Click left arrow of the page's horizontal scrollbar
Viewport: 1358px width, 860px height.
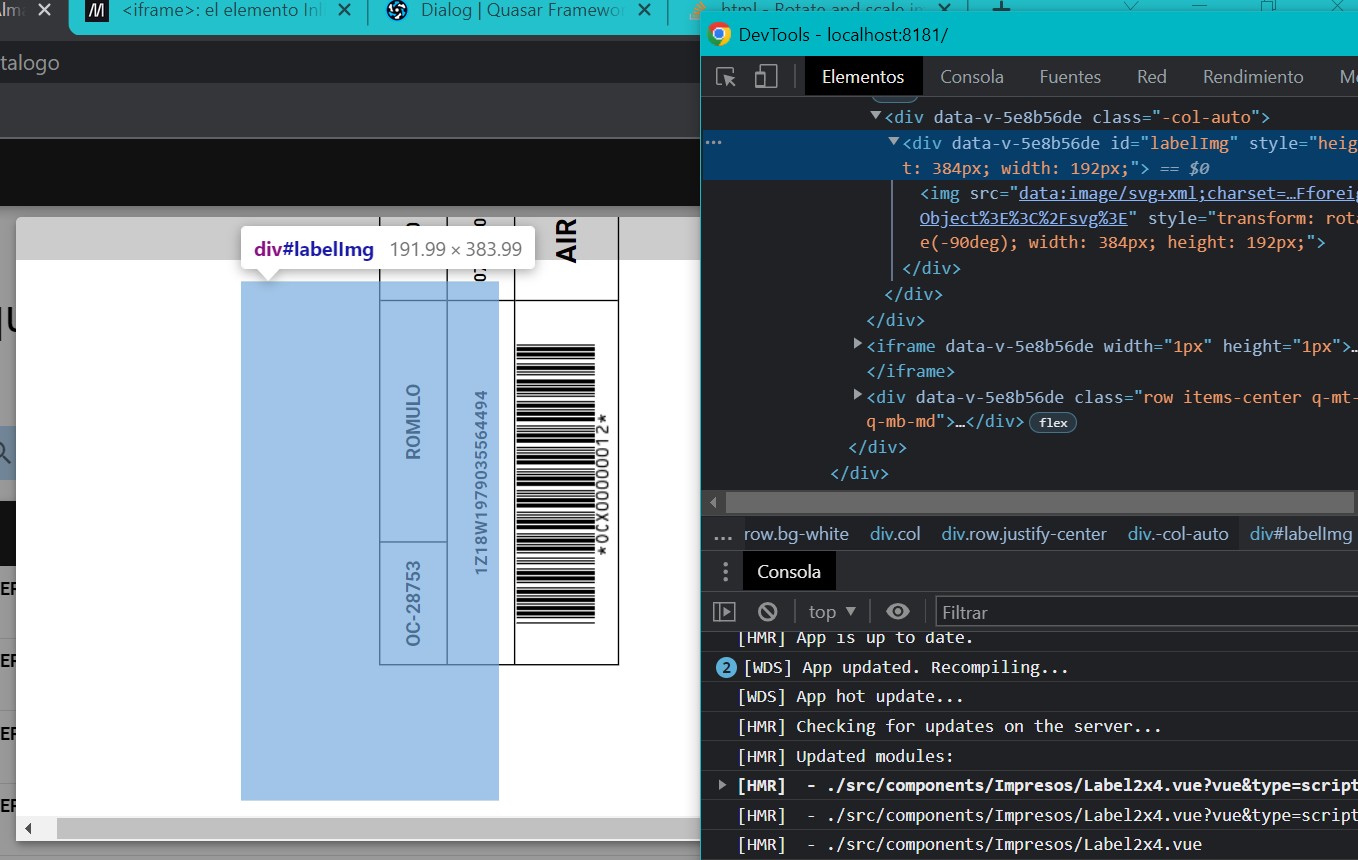(x=28, y=829)
